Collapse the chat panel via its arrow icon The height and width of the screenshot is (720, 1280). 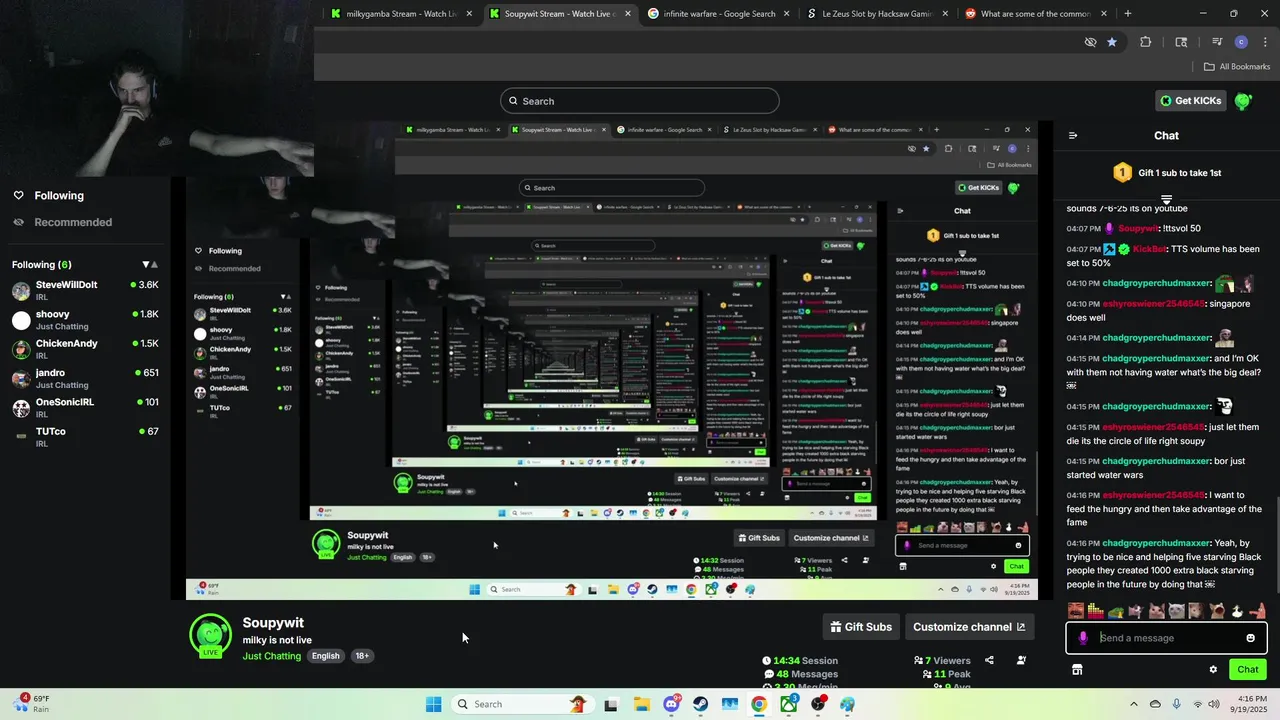(x=1073, y=136)
